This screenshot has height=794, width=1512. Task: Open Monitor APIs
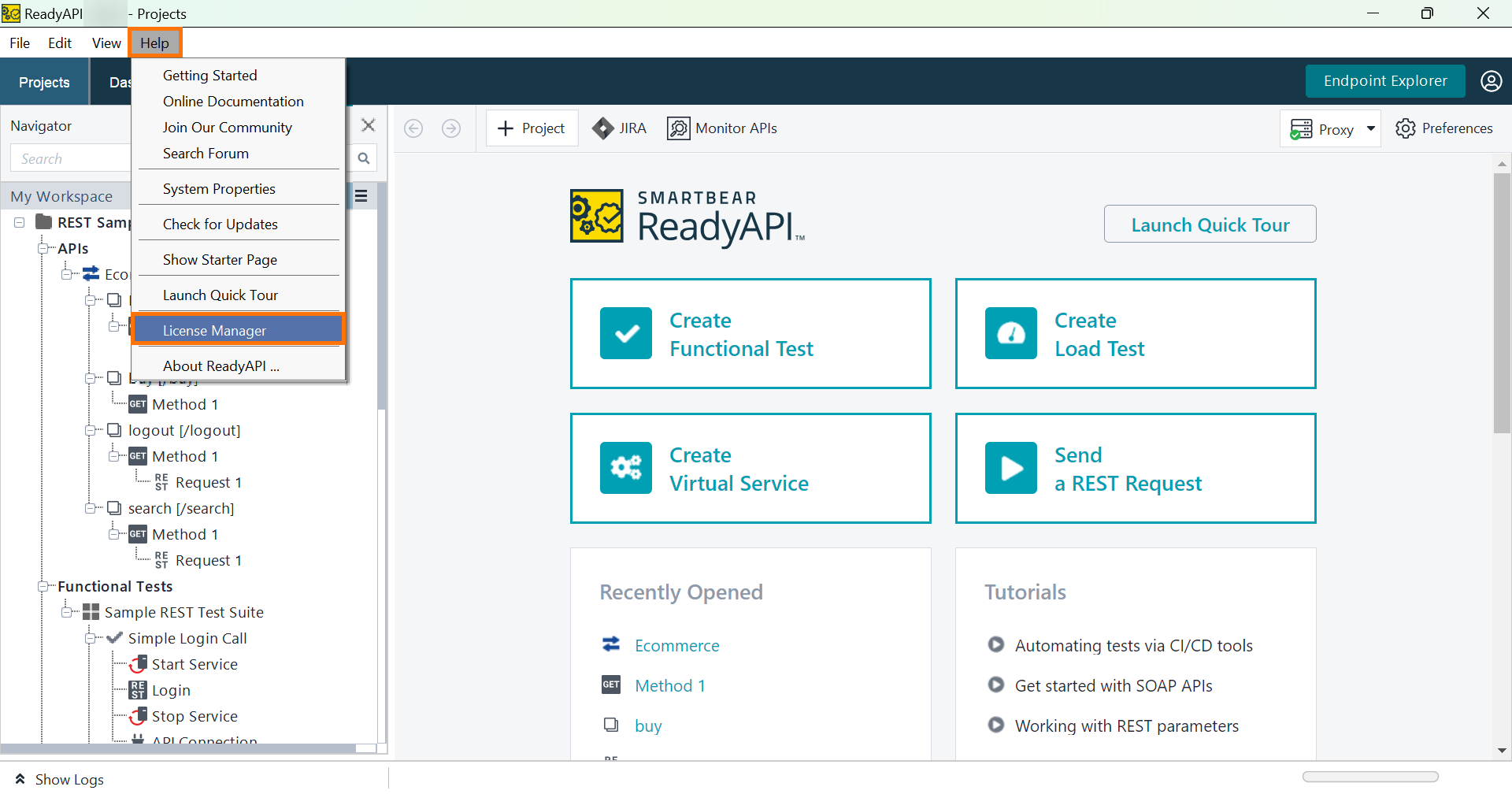pyautogui.click(x=721, y=128)
